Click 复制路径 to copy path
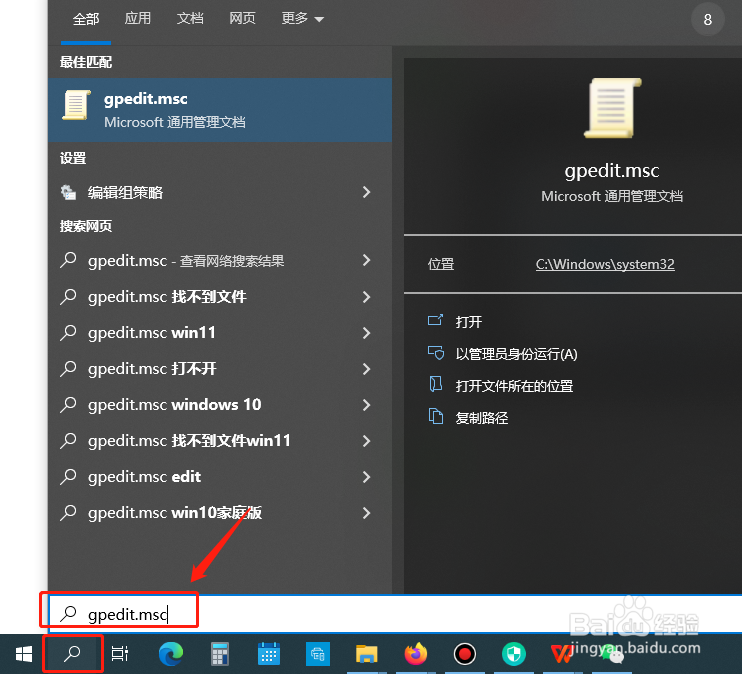The image size is (742, 674). coord(482,418)
